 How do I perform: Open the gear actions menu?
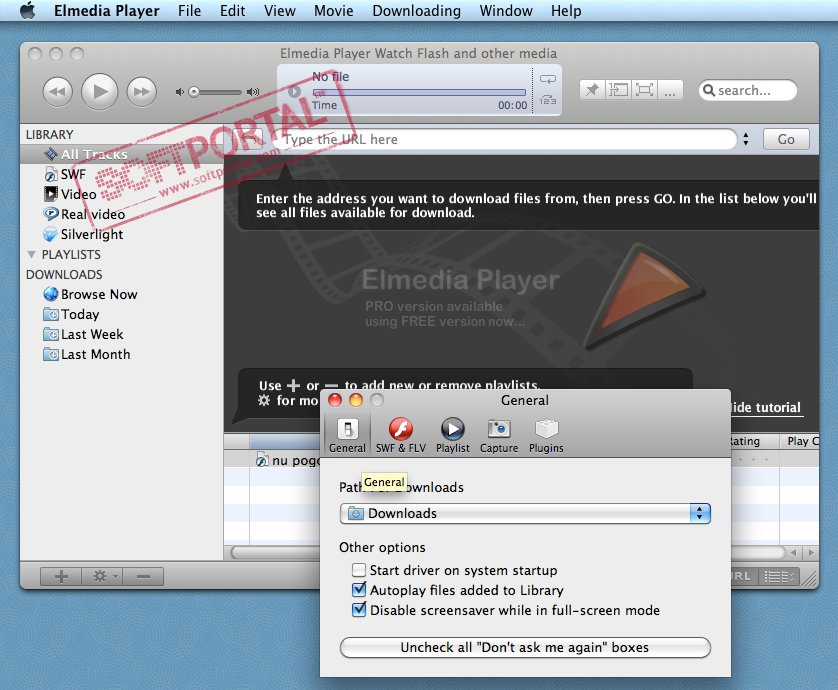pos(102,576)
